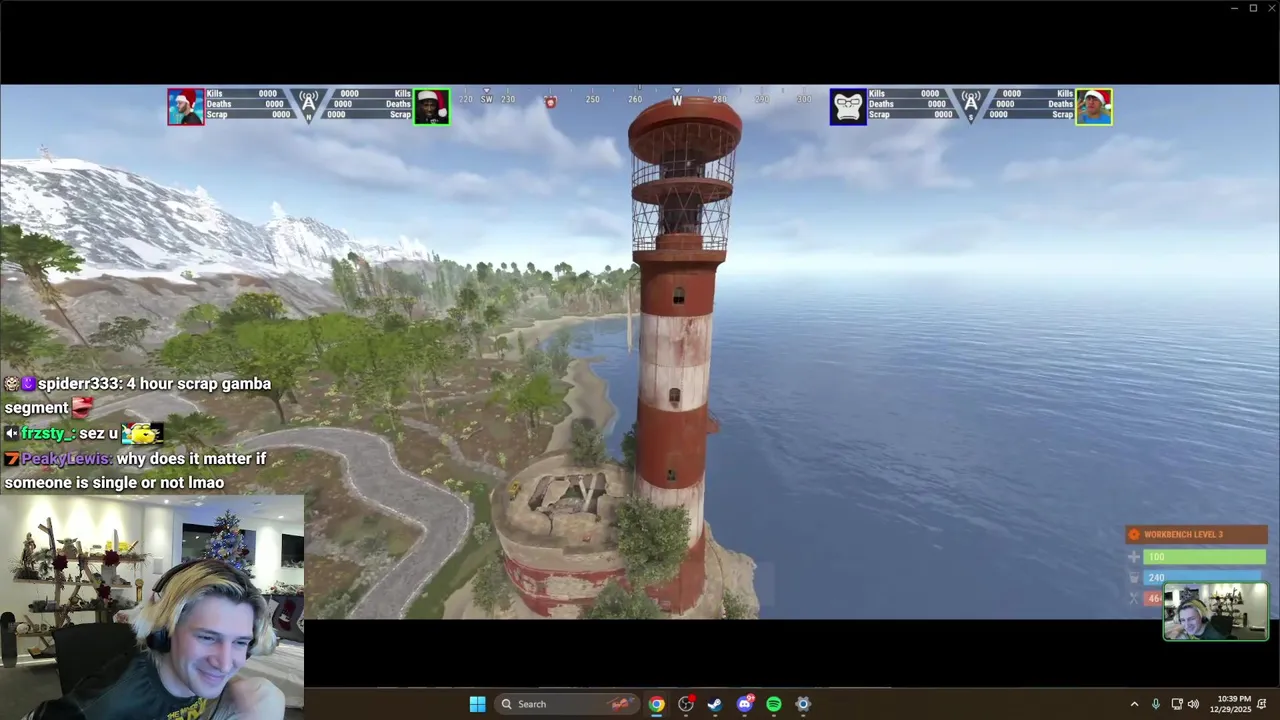Click the lips emote after 'segment'
The image size is (1280, 720).
[83, 407]
